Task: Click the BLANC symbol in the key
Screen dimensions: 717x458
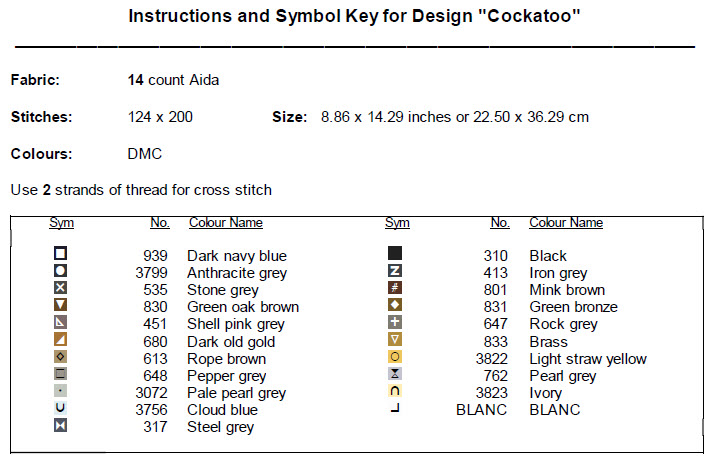Action: 395,409
